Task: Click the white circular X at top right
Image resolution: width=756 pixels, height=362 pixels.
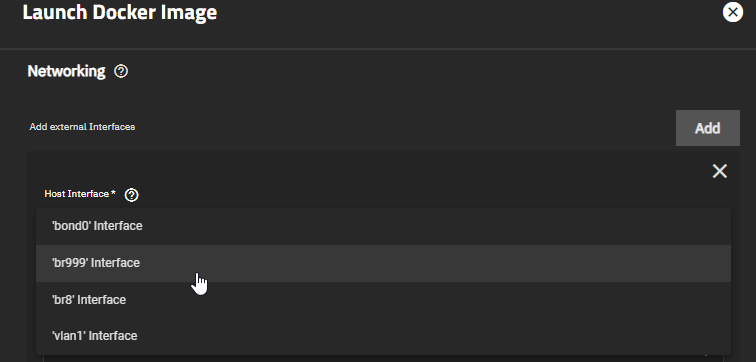Action: pos(732,12)
